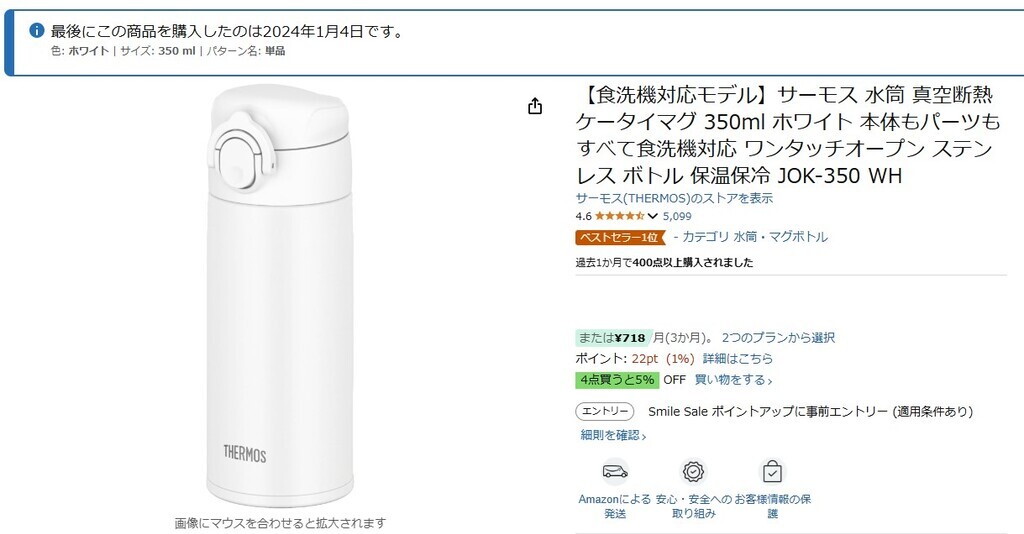This screenshot has height=534, width=1024.
Task: Click the share icon beside the product title
Action: pos(535,106)
